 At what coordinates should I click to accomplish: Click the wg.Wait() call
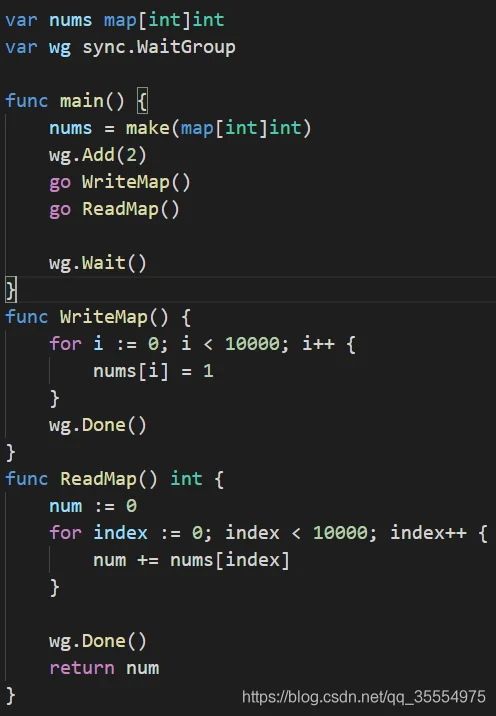pyautogui.click(x=98, y=263)
